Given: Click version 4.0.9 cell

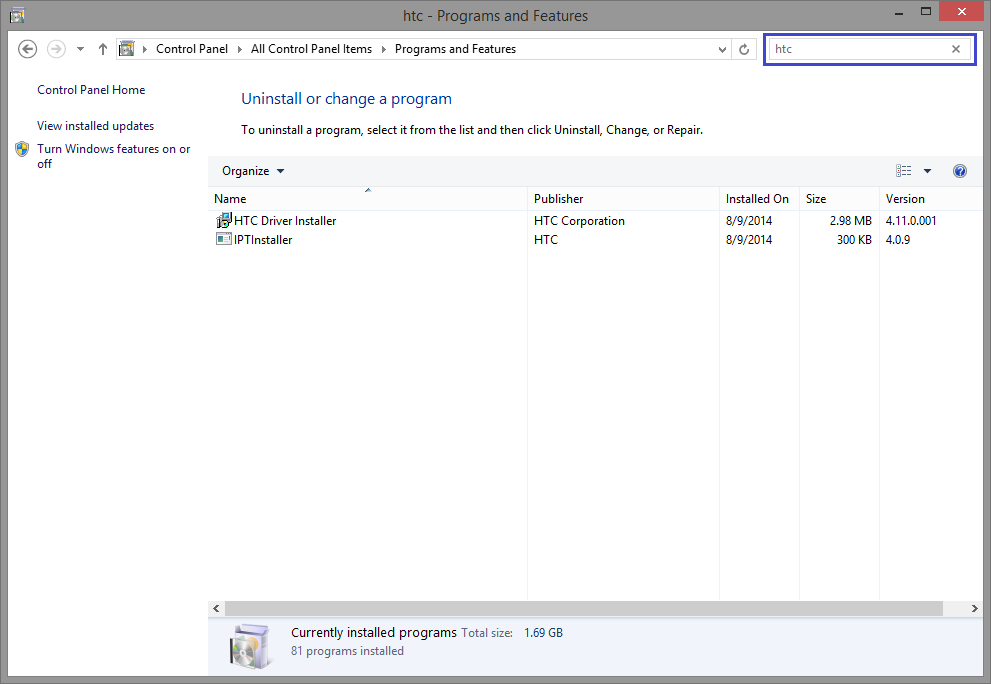Looking at the screenshot, I should click(897, 240).
